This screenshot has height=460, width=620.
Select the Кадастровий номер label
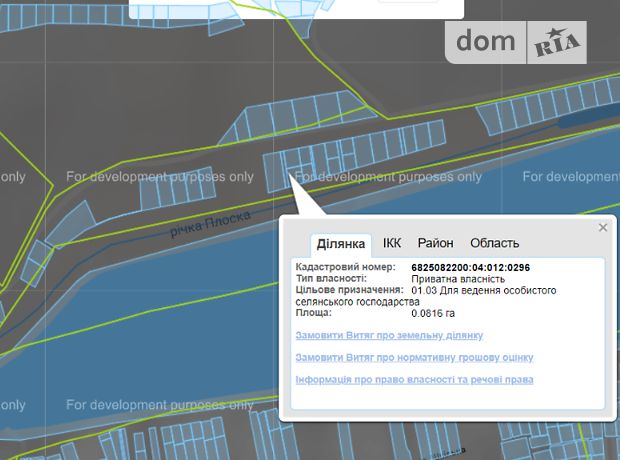click(346, 267)
